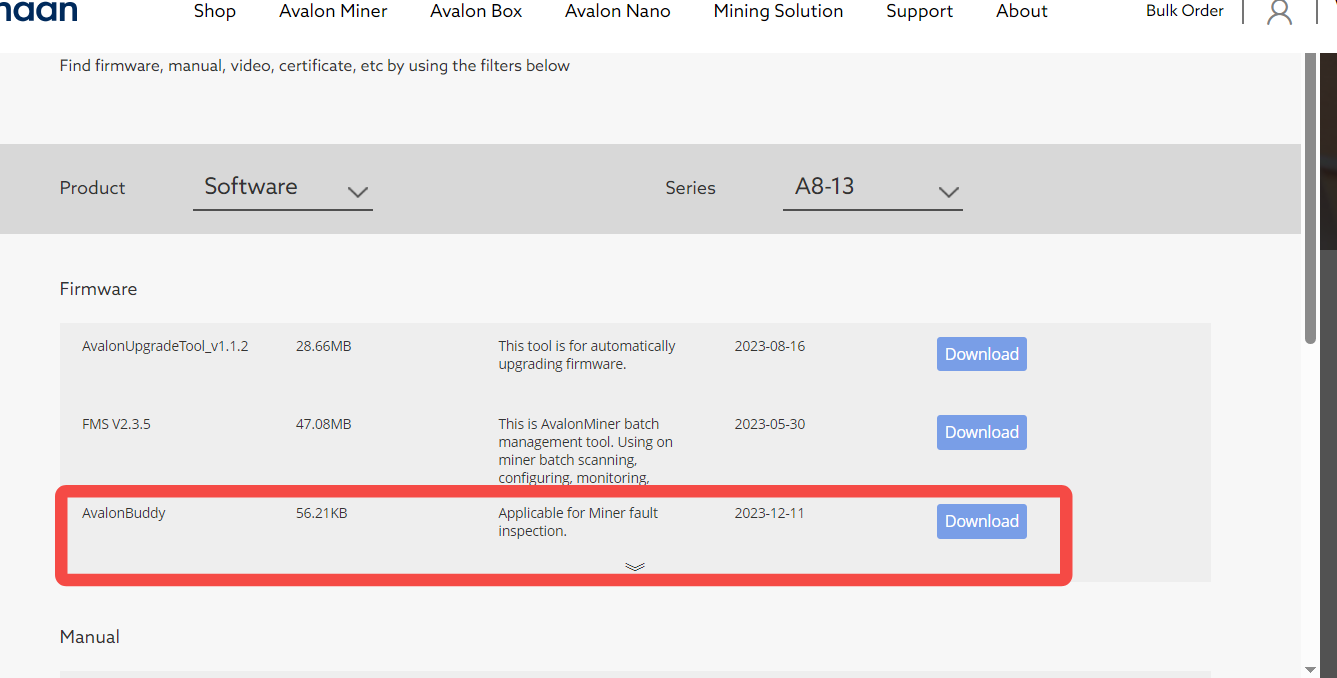Viewport: 1337px width, 678px height.
Task: Click the Series filter label
Action: click(x=691, y=188)
